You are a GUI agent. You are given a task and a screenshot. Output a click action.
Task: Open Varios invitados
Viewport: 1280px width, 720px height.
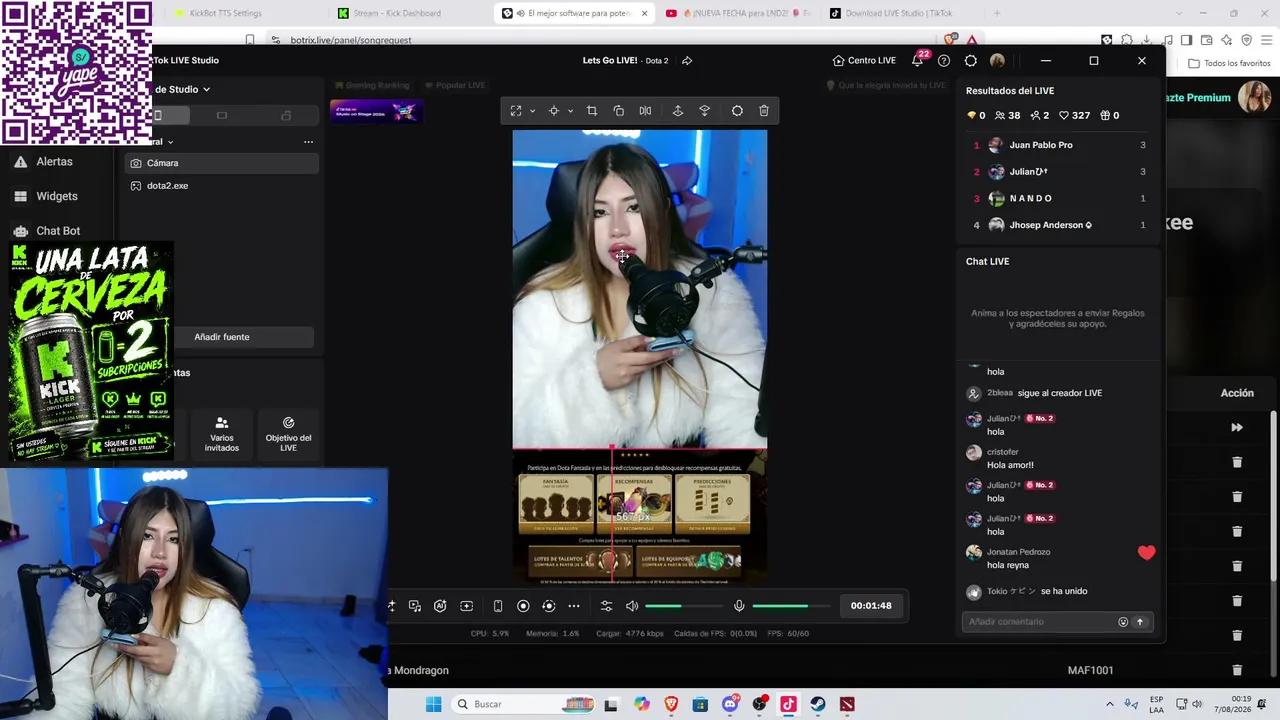coord(222,434)
